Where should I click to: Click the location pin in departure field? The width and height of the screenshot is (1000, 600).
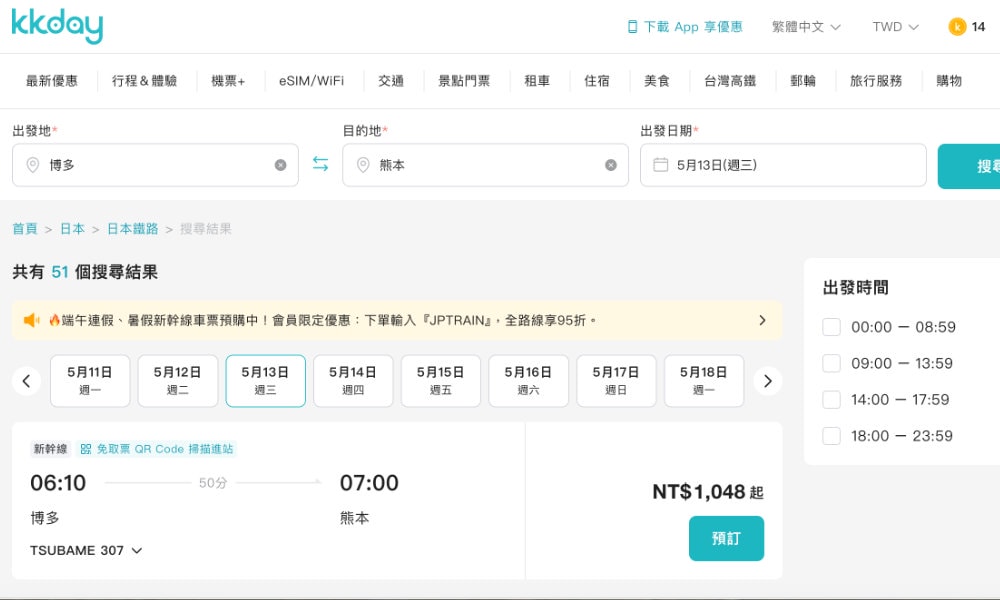33,165
